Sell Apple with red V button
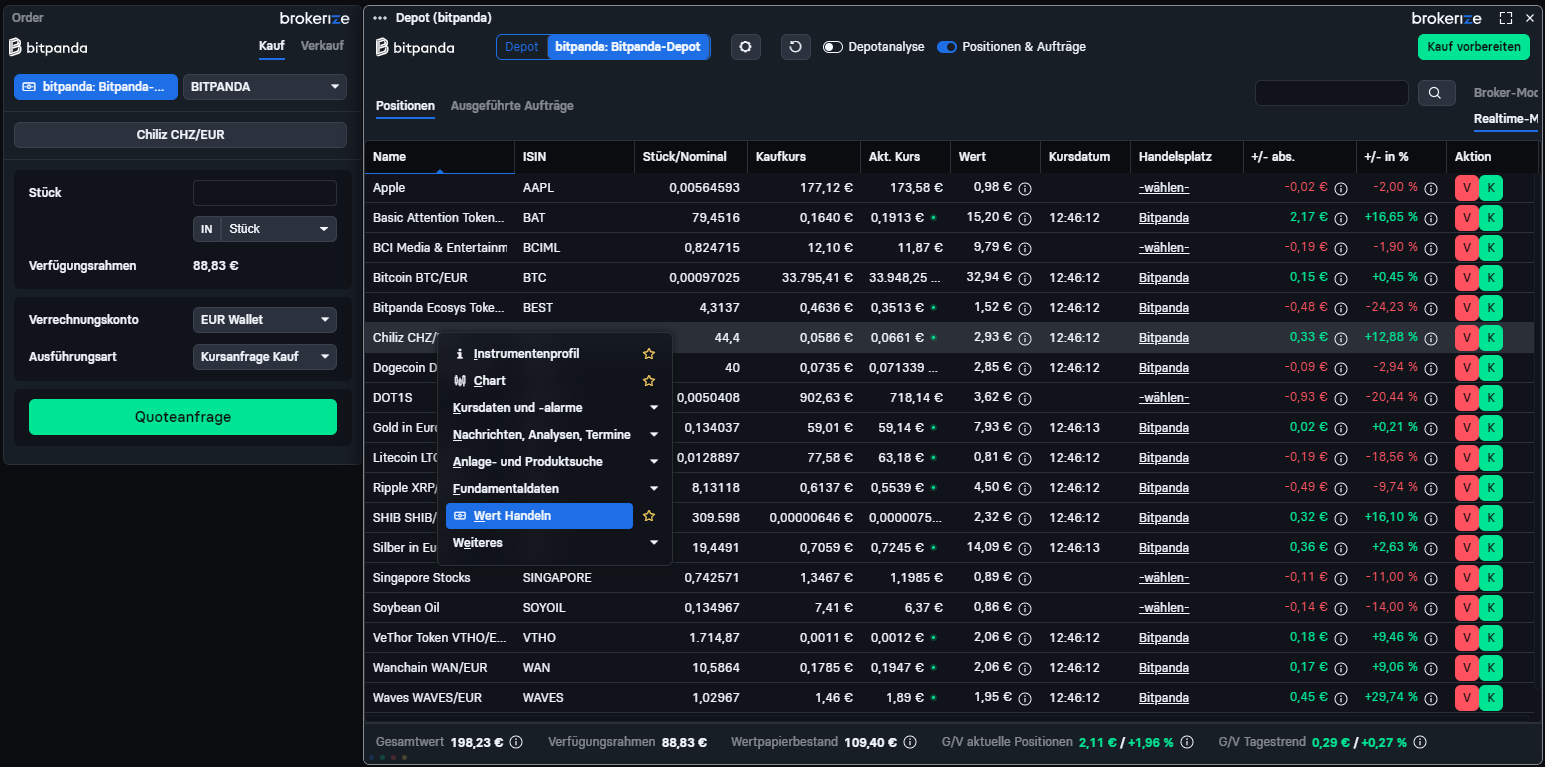The image size is (1545, 767). click(x=1467, y=187)
